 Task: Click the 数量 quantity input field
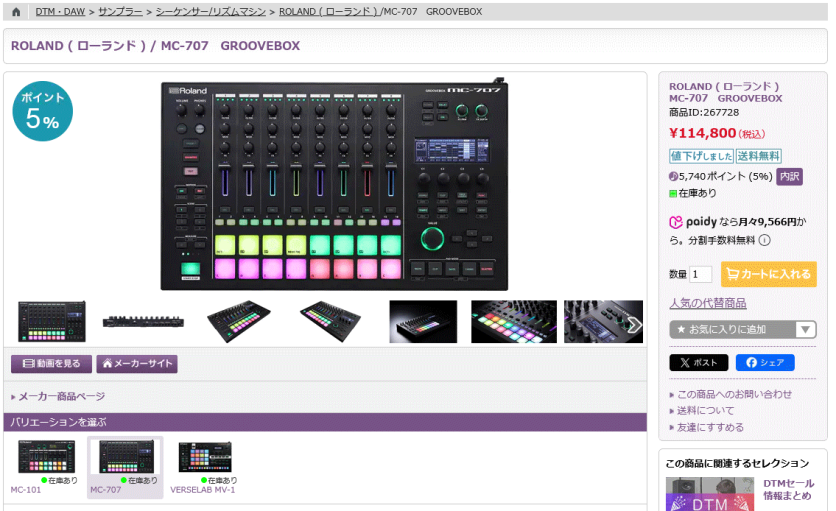pos(700,274)
